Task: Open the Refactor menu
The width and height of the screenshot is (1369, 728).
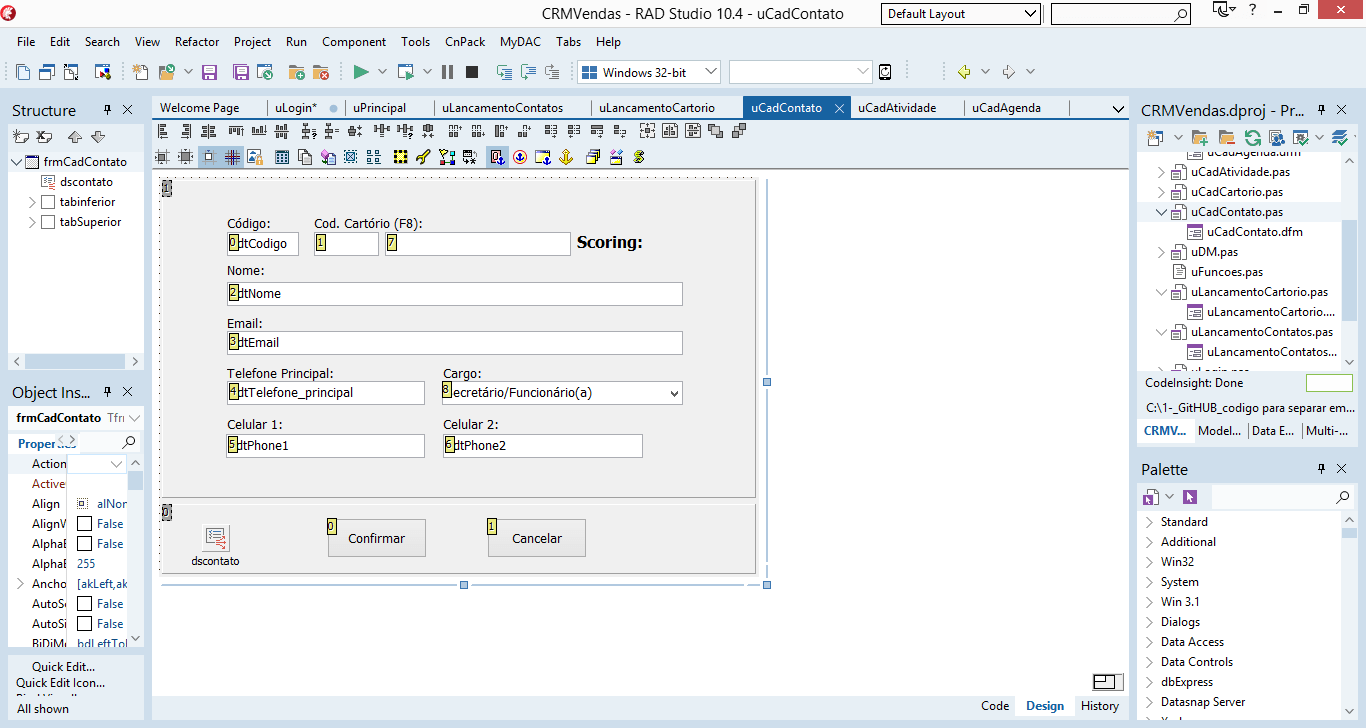Action: pos(197,42)
